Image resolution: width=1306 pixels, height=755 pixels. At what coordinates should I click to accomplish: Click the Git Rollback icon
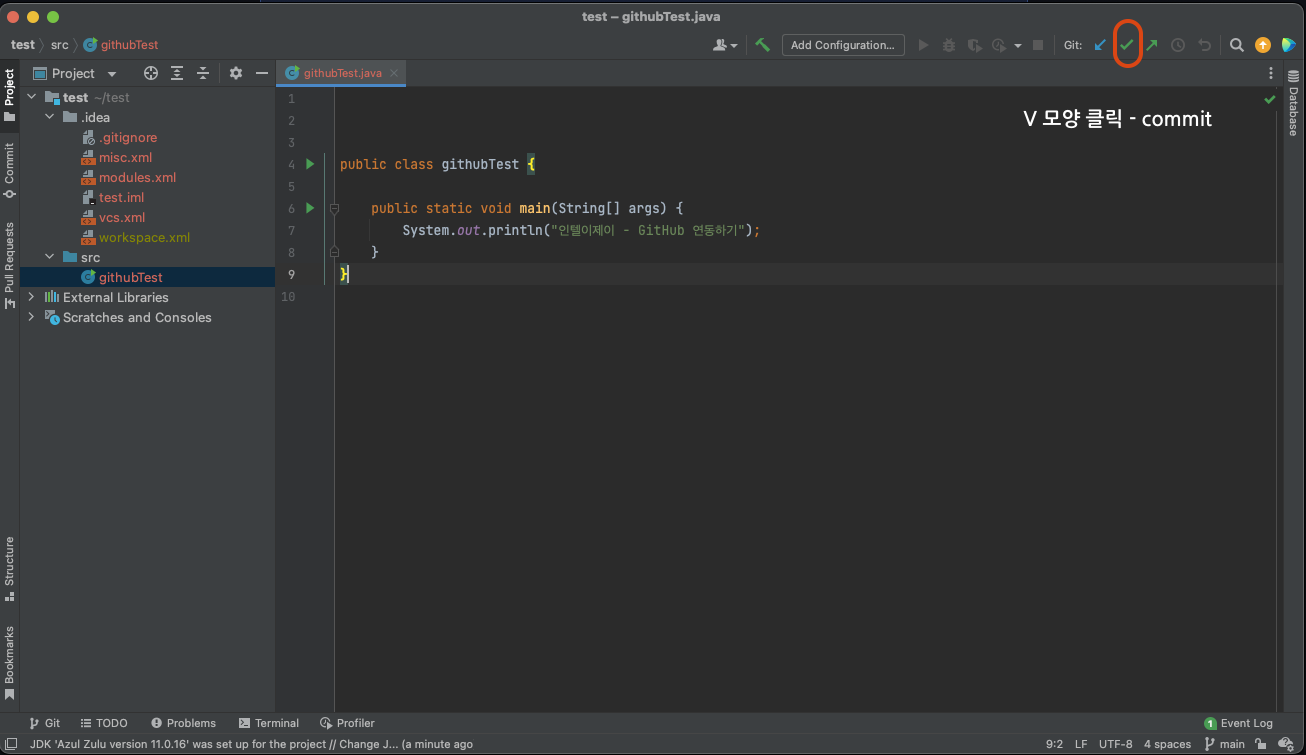1204,45
